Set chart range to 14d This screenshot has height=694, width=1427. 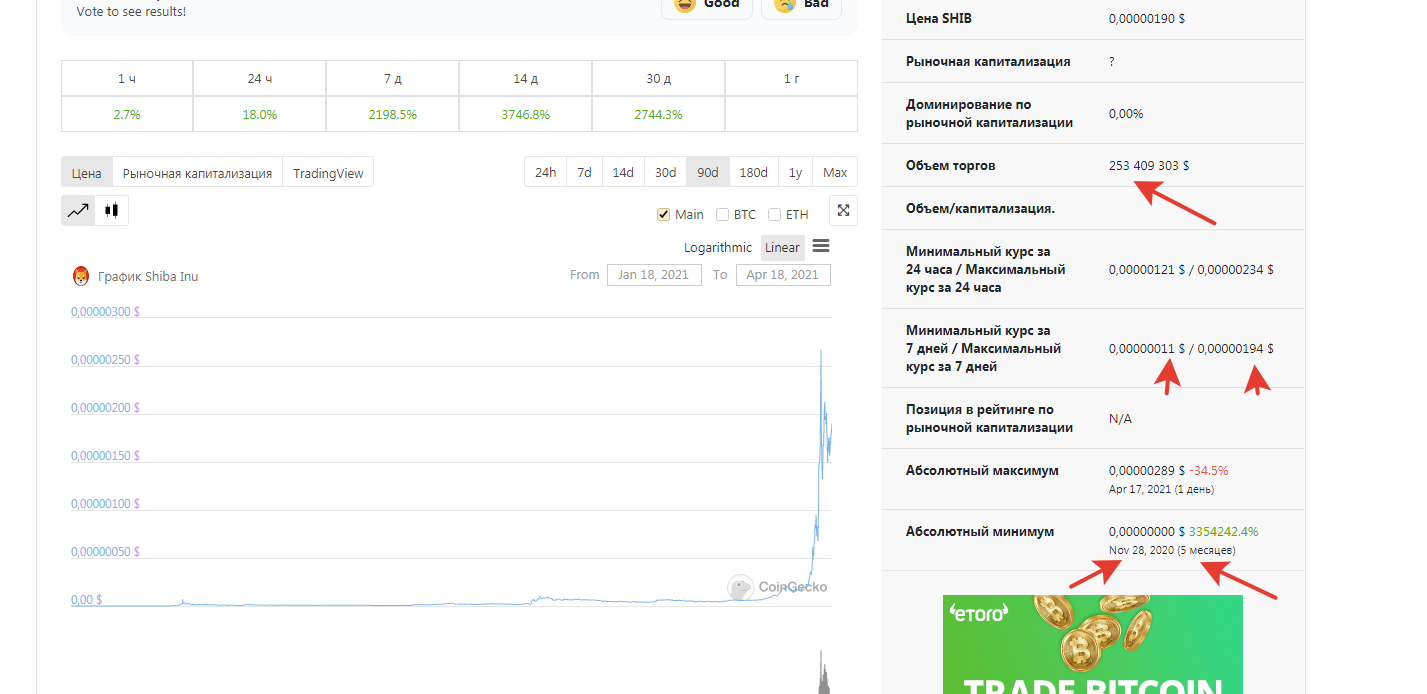[623, 172]
